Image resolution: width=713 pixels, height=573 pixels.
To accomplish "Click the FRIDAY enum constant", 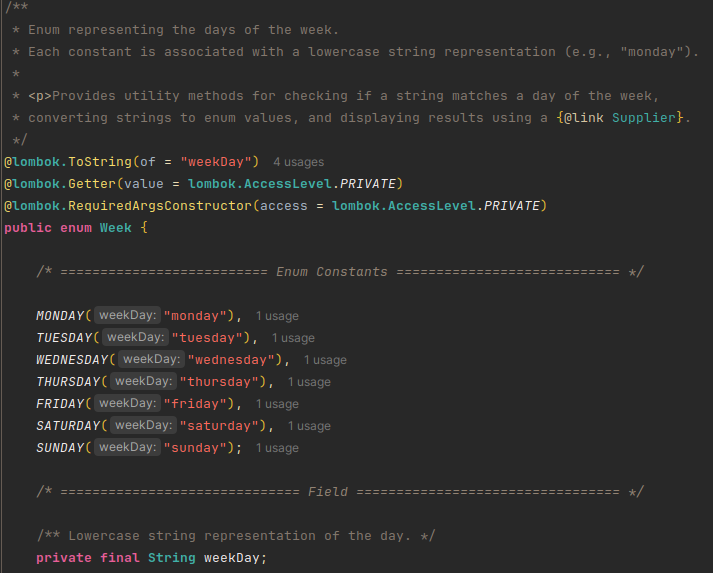I will (x=60, y=403).
